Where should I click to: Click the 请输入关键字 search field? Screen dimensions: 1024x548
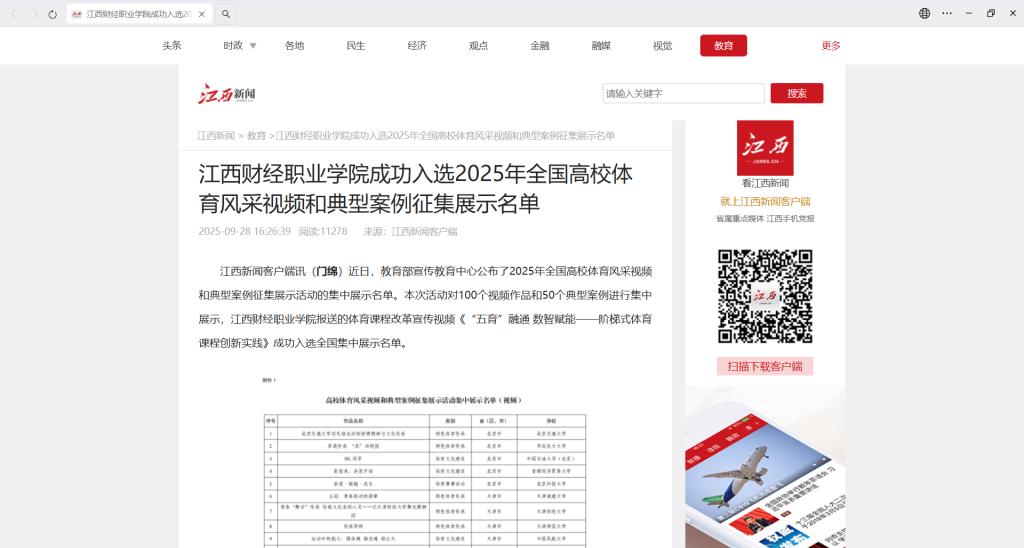(683, 93)
